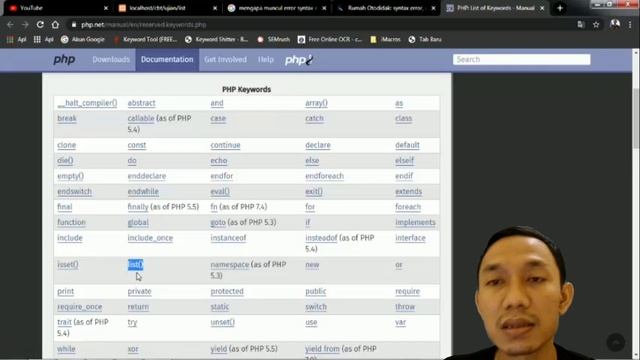Viewport: 640px width, 360px height.
Task: Open the echo keyword link
Action: click(x=219, y=161)
